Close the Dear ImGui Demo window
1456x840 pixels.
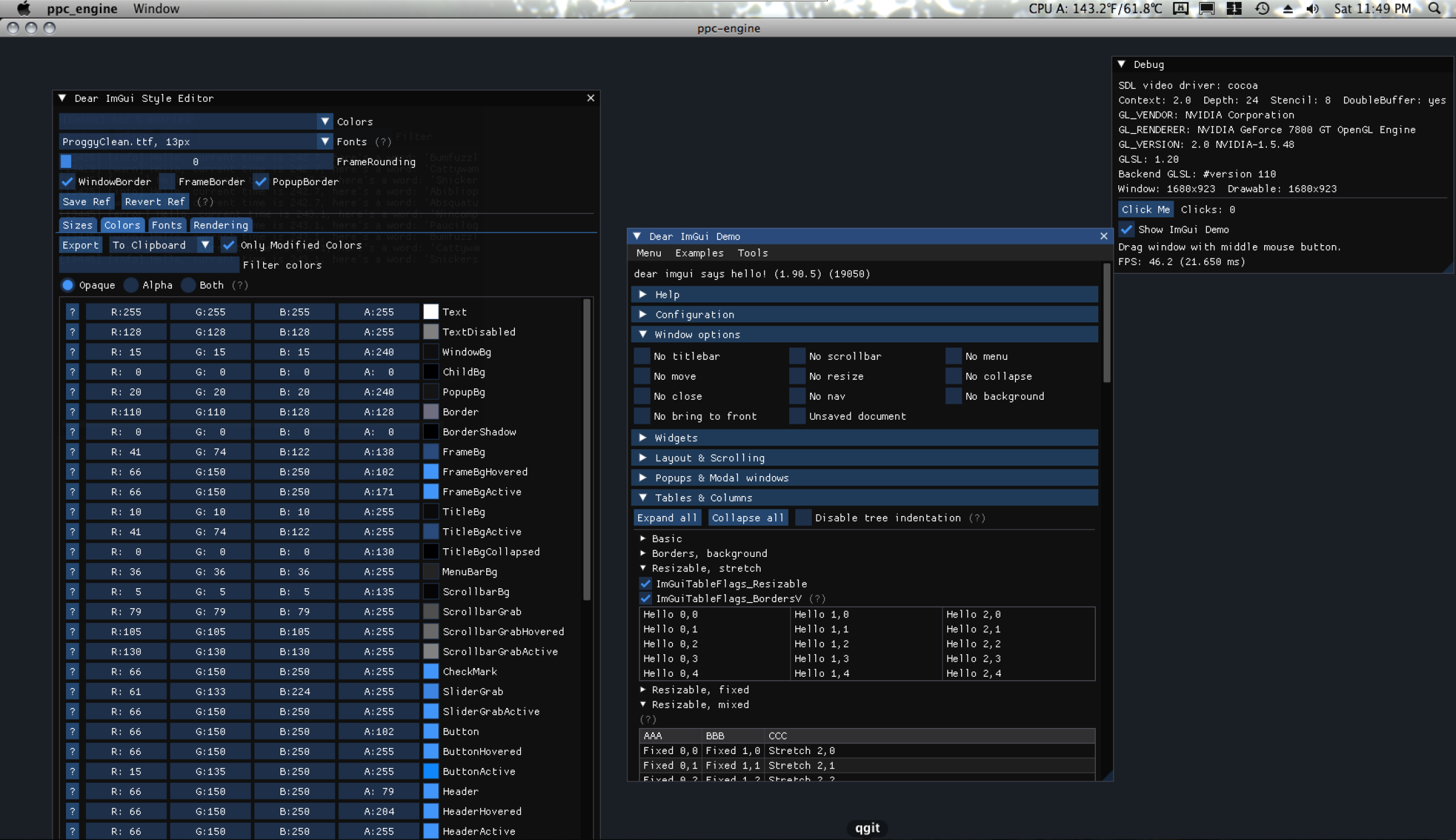1104,236
